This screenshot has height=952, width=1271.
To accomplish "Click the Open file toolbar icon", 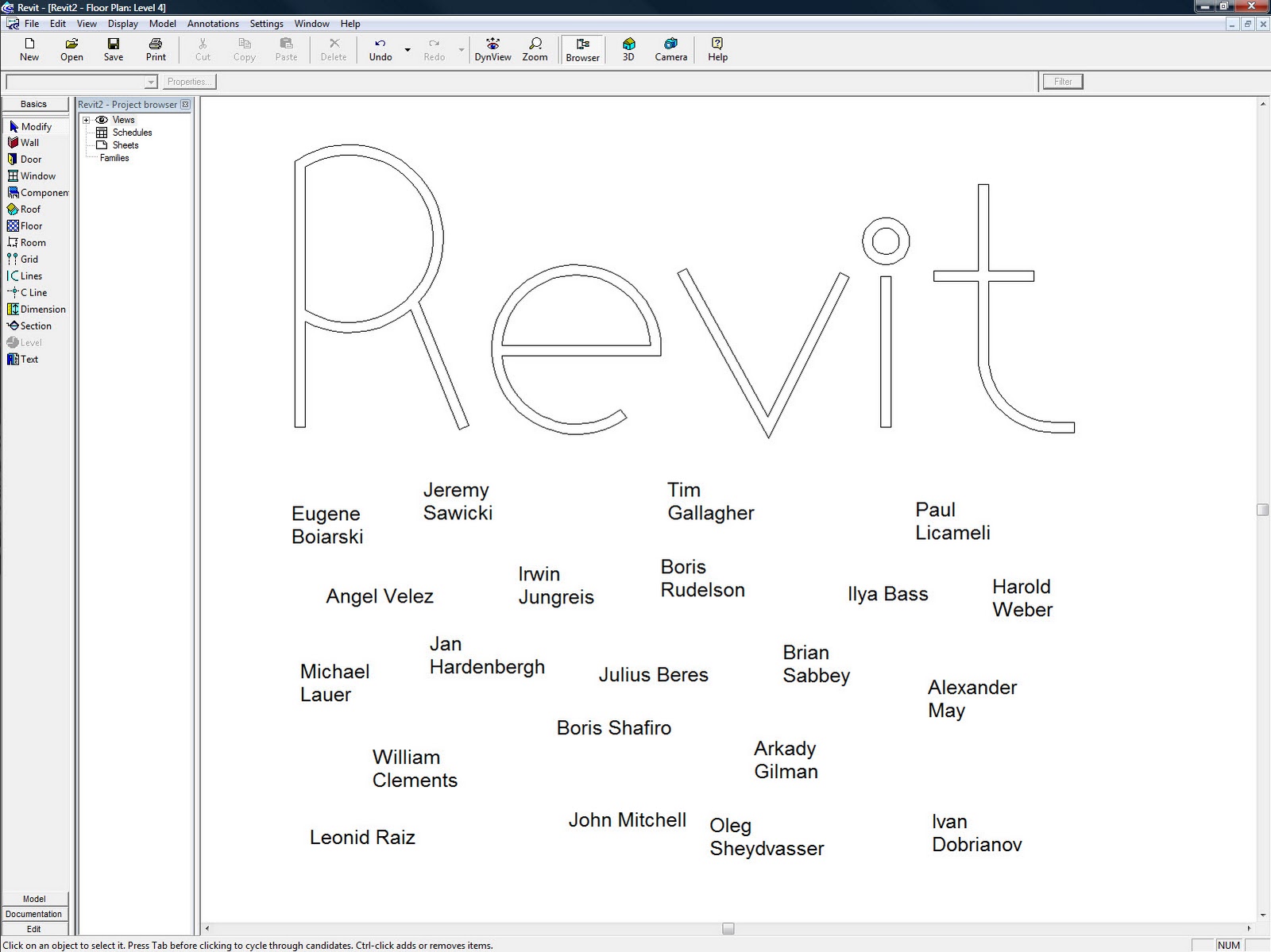I will coord(71,49).
